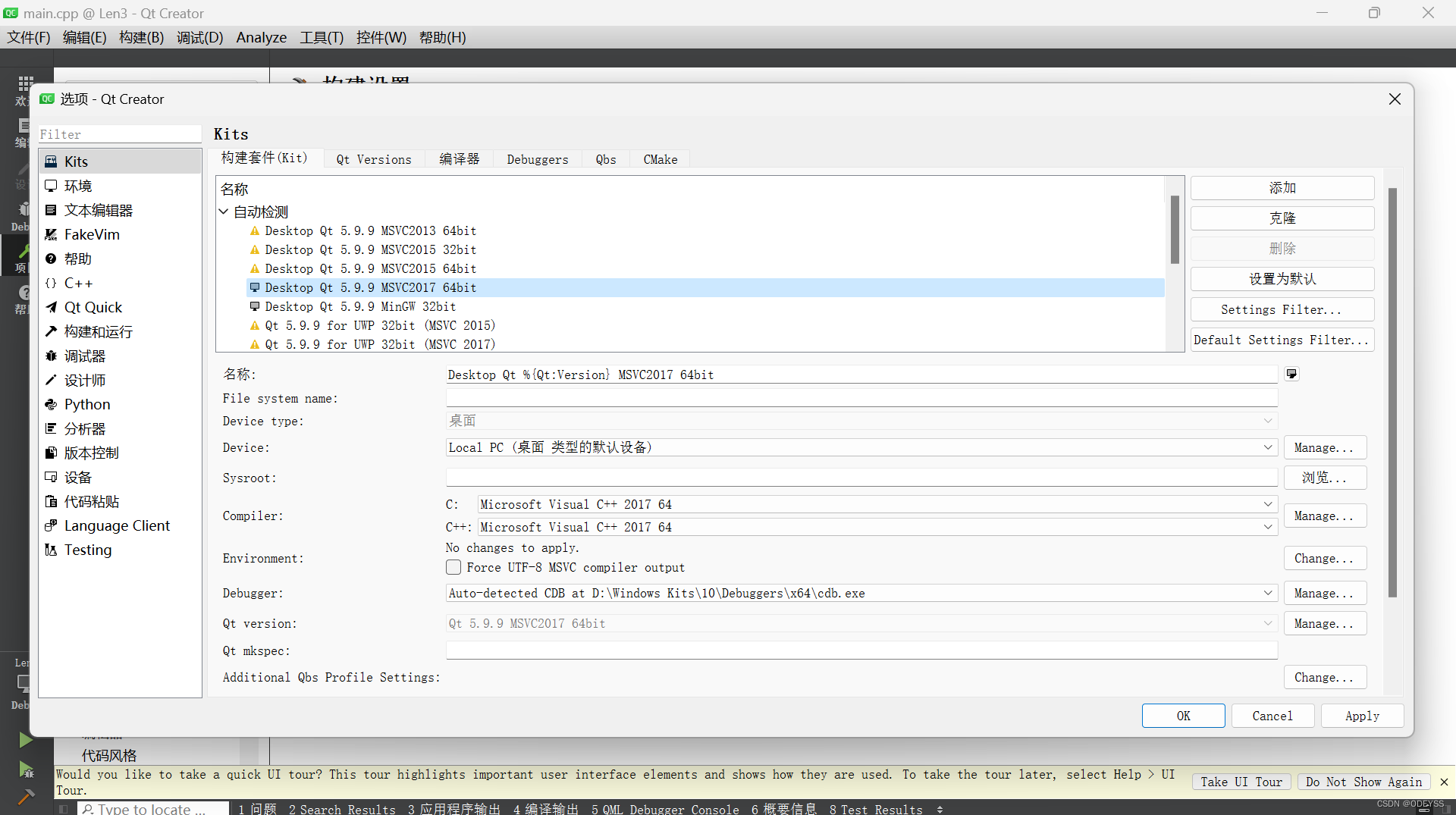Open the 工具(T) menu
Screen dimensions: 1456x815
click(322, 37)
